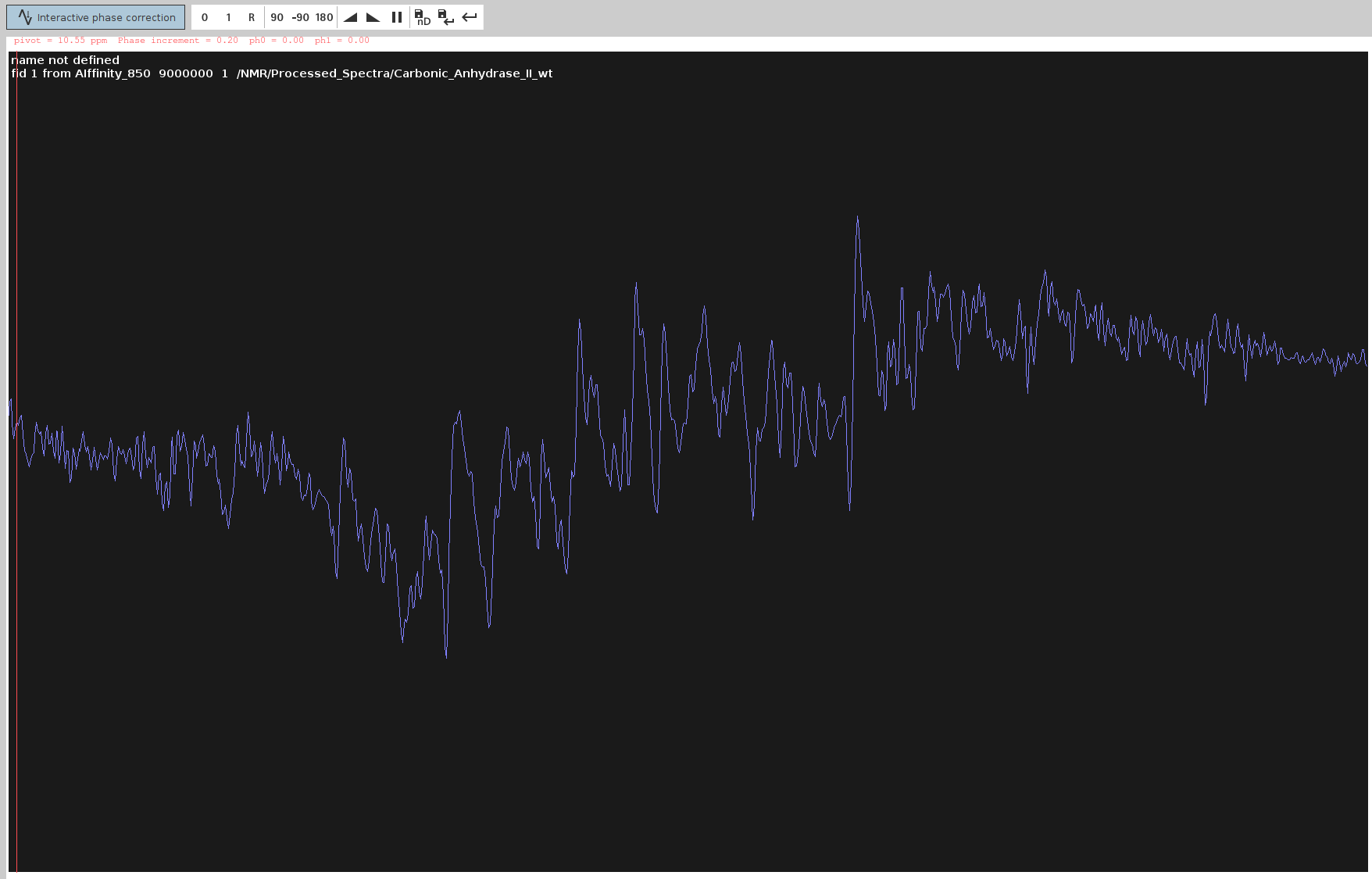Reset phase values with the R button
The image size is (1372, 879).
pos(252,17)
